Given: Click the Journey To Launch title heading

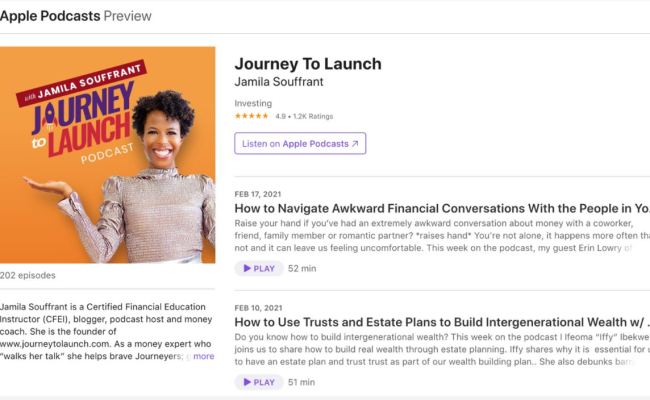Looking at the screenshot, I should click(308, 64).
